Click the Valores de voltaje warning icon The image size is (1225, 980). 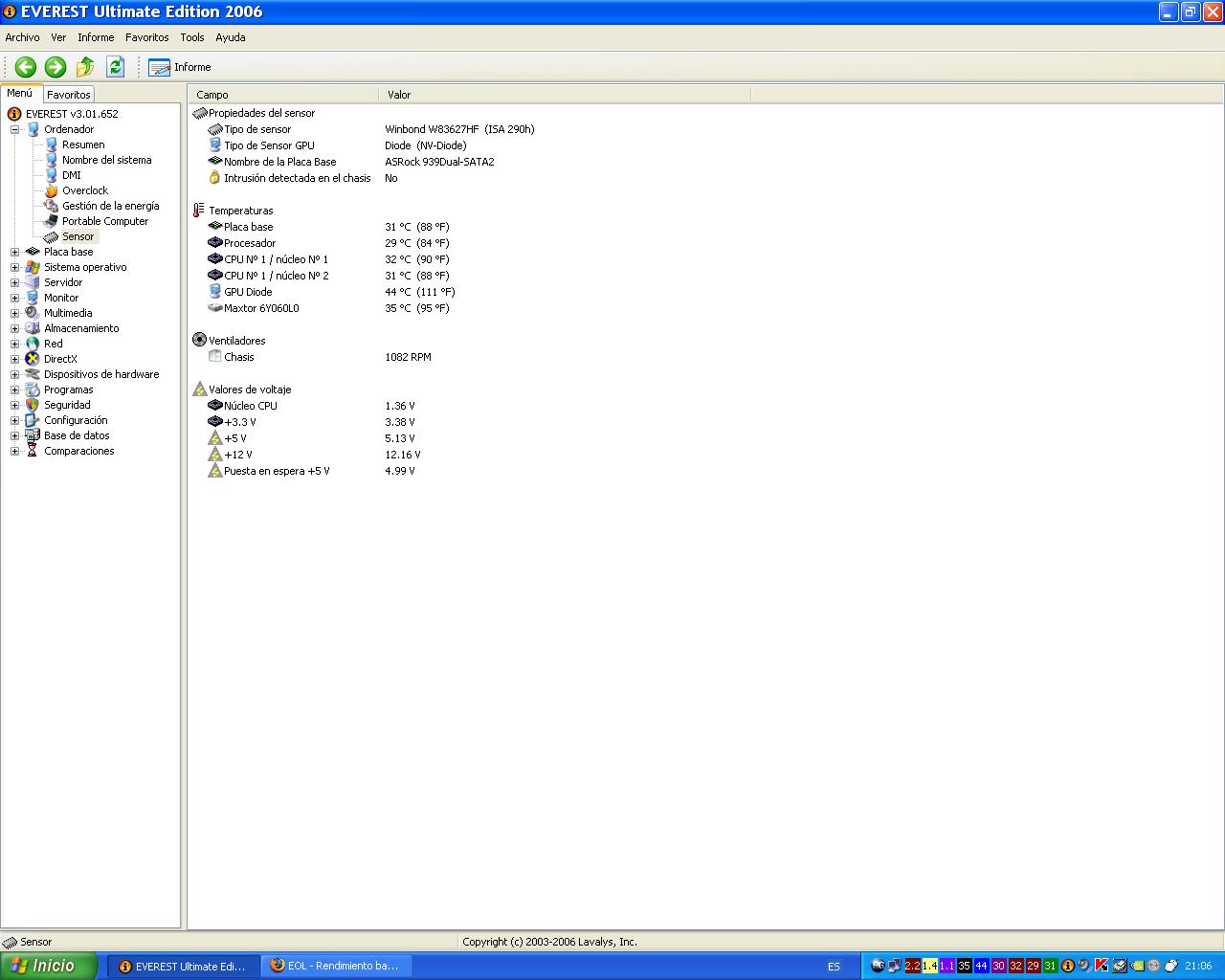(199, 390)
